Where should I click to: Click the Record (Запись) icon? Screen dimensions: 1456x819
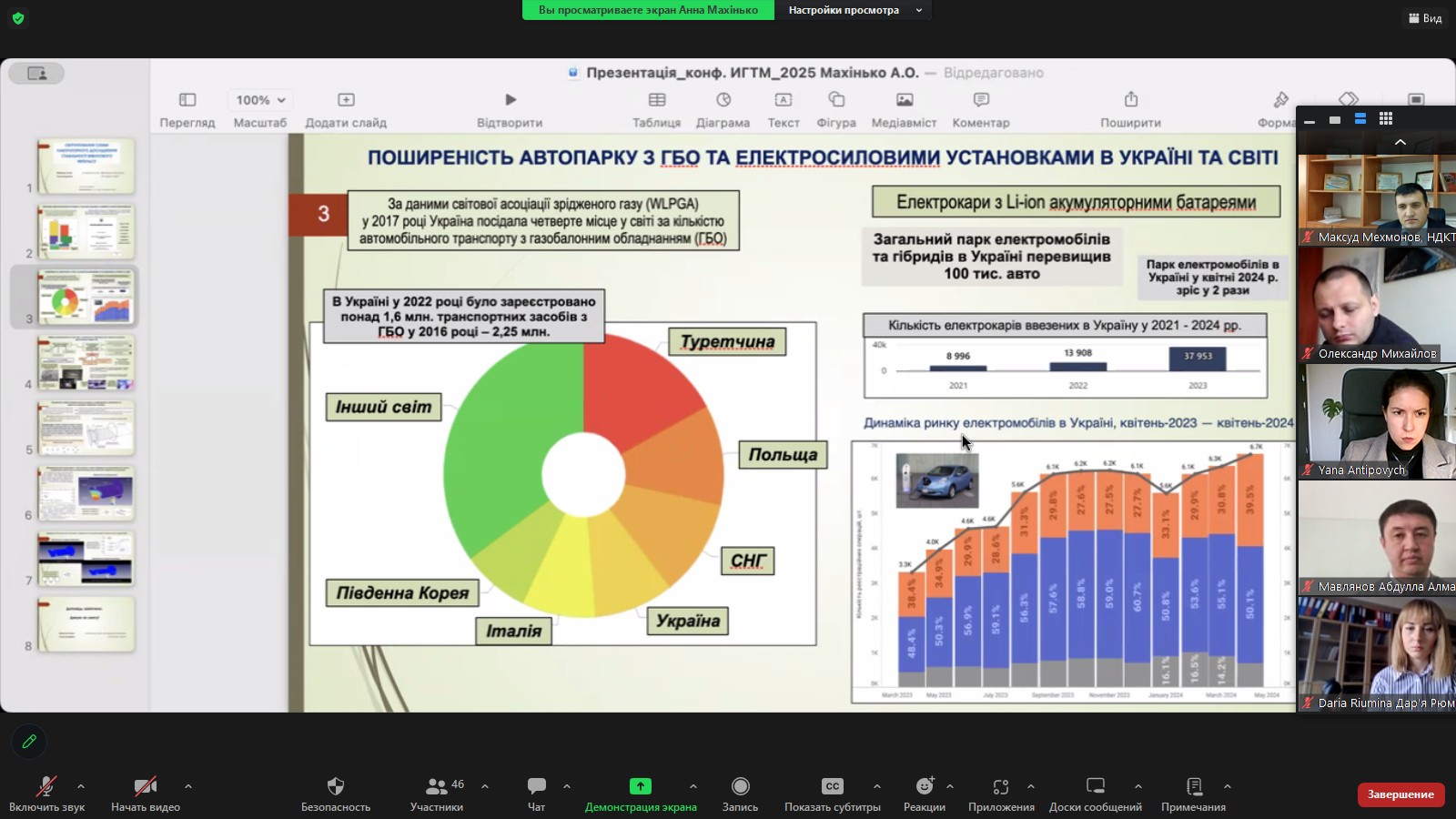tap(740, 787)
